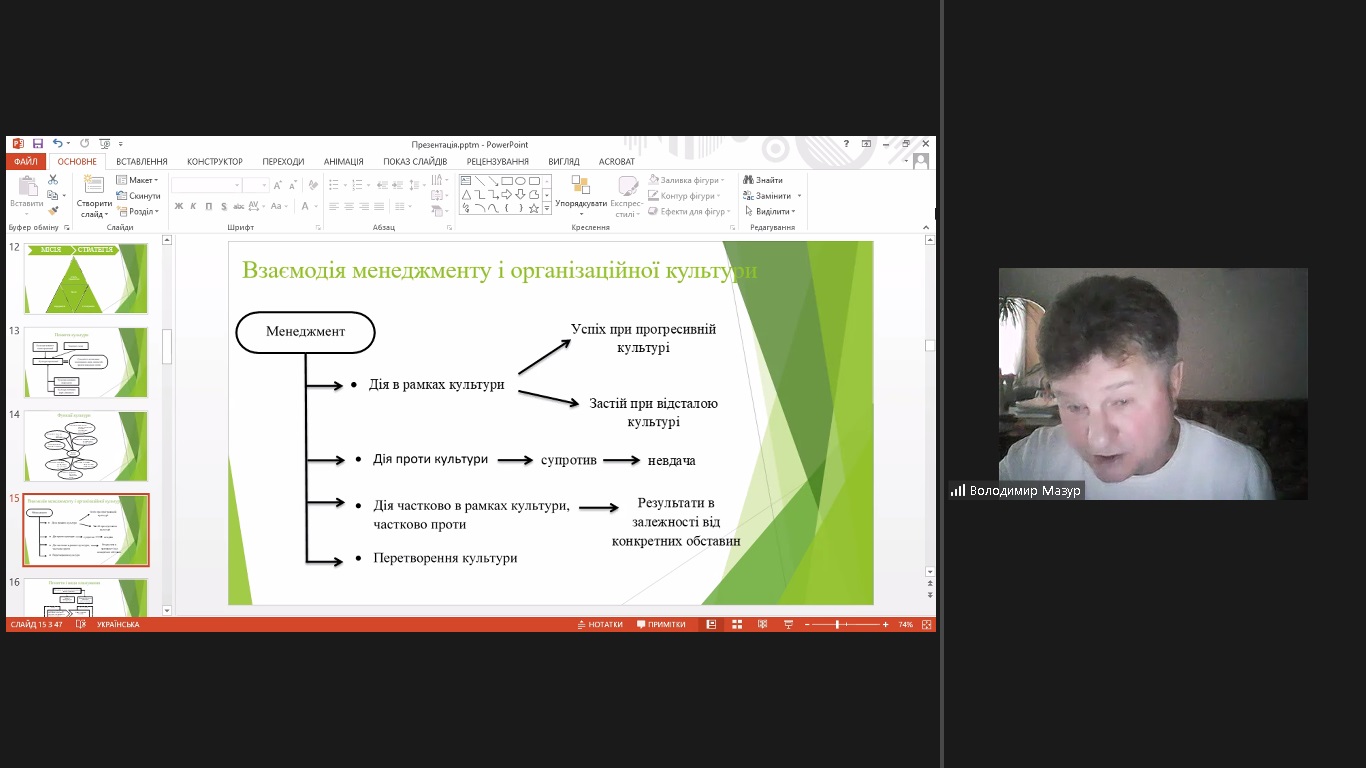1366x768 pixels.
Task: Click the Save icon in quick access toolbar
Action: pyautogui.click(x=38, y=144)
